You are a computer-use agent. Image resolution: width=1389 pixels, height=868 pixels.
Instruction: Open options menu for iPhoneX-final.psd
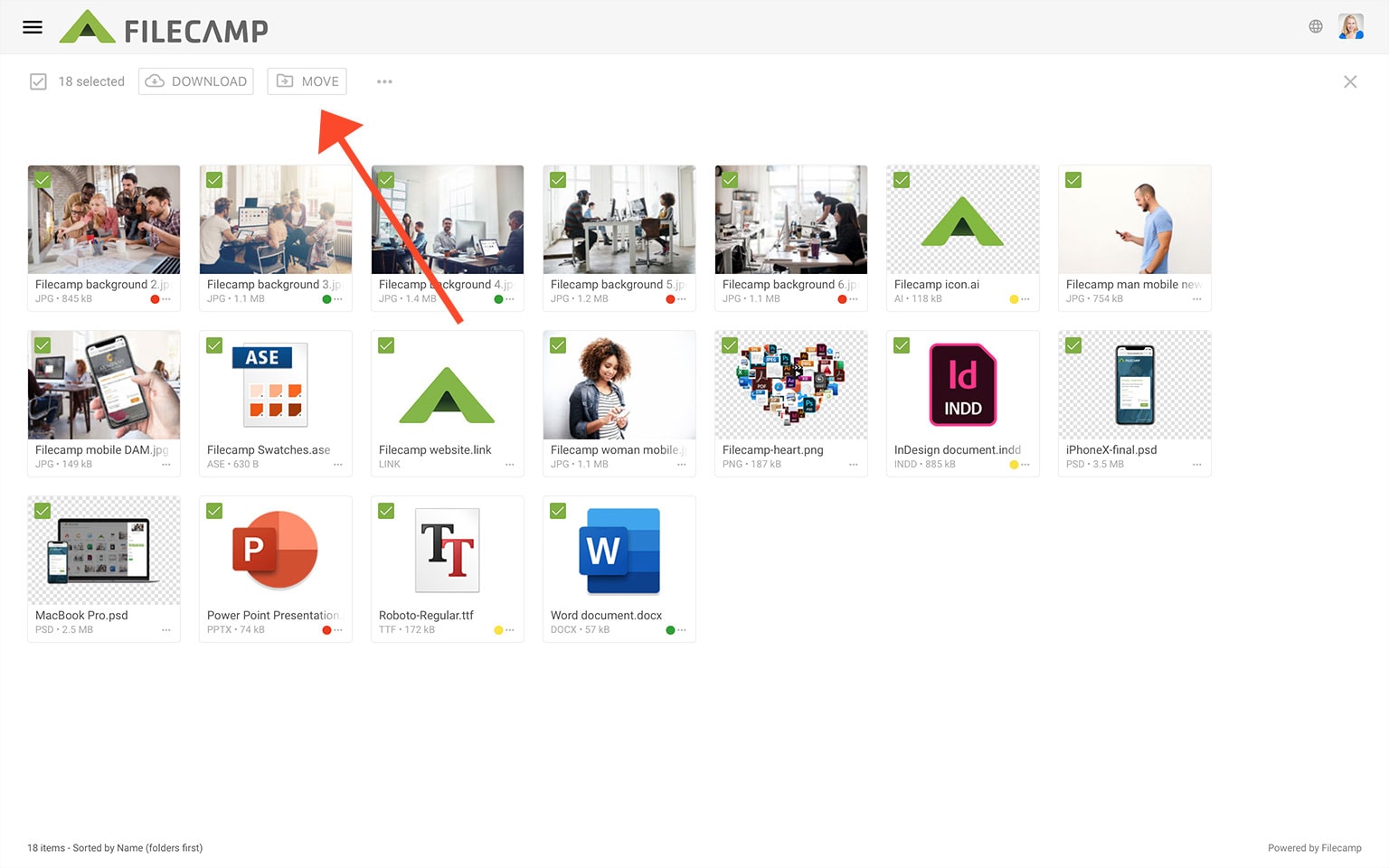pos(1197,465)
